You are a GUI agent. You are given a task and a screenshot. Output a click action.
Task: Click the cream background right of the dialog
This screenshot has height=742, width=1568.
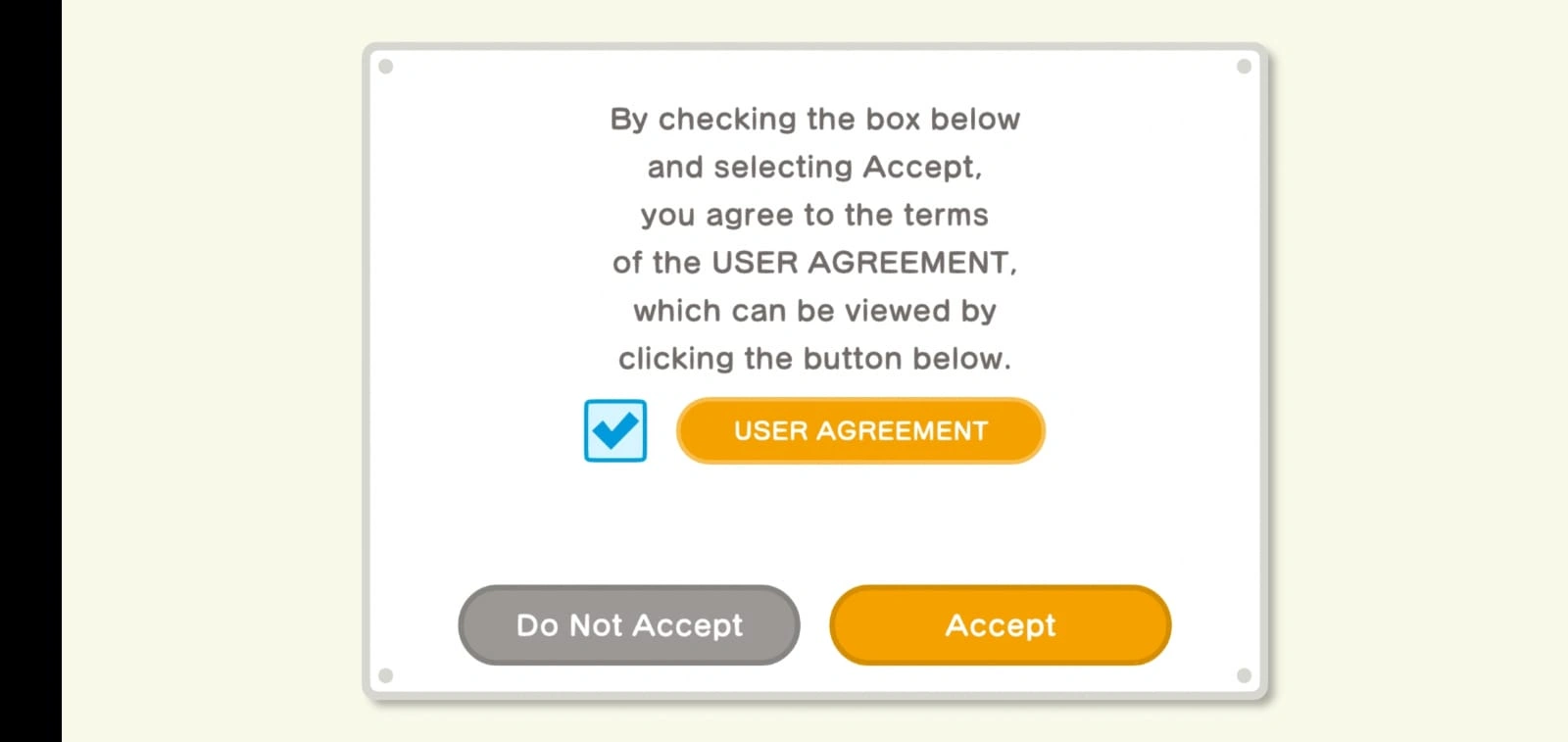click(x=1421, y=371)
